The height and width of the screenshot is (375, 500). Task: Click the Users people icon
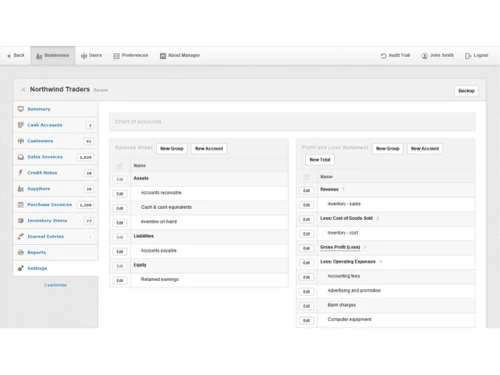pyautogui.click(x=84, y=56)
